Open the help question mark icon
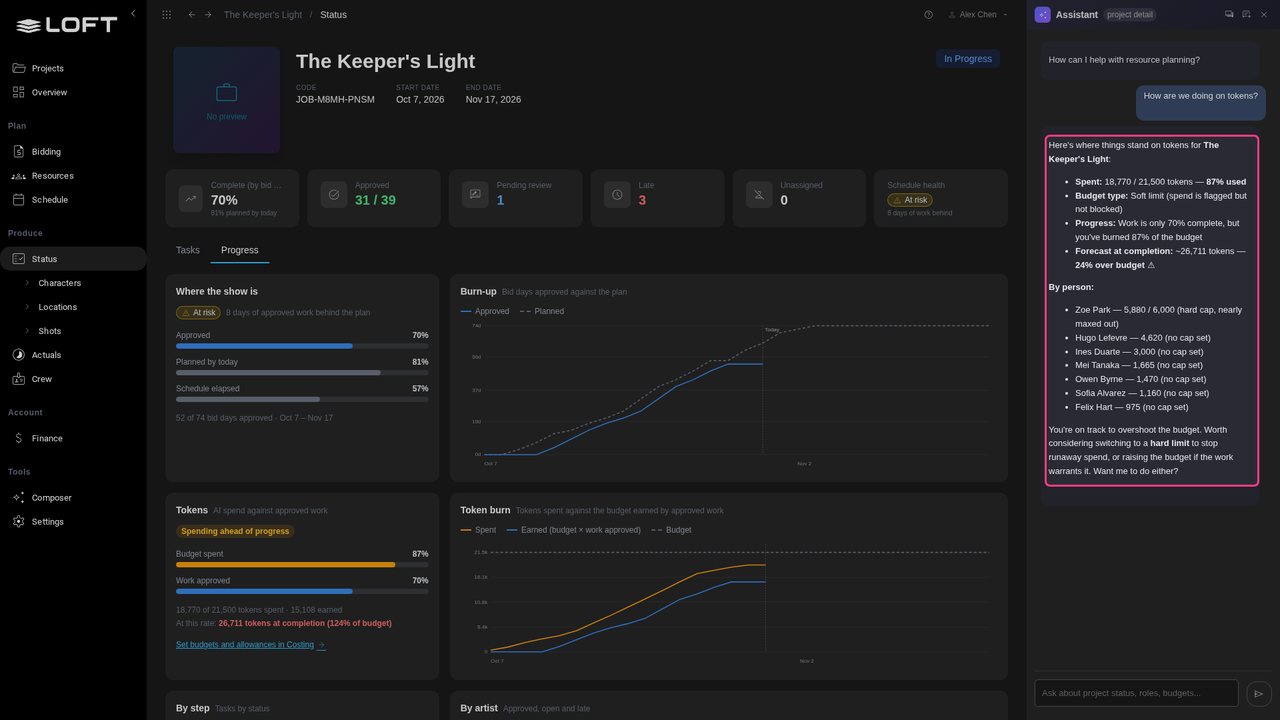Screen dimensions: 1280x720 (929, 15)
